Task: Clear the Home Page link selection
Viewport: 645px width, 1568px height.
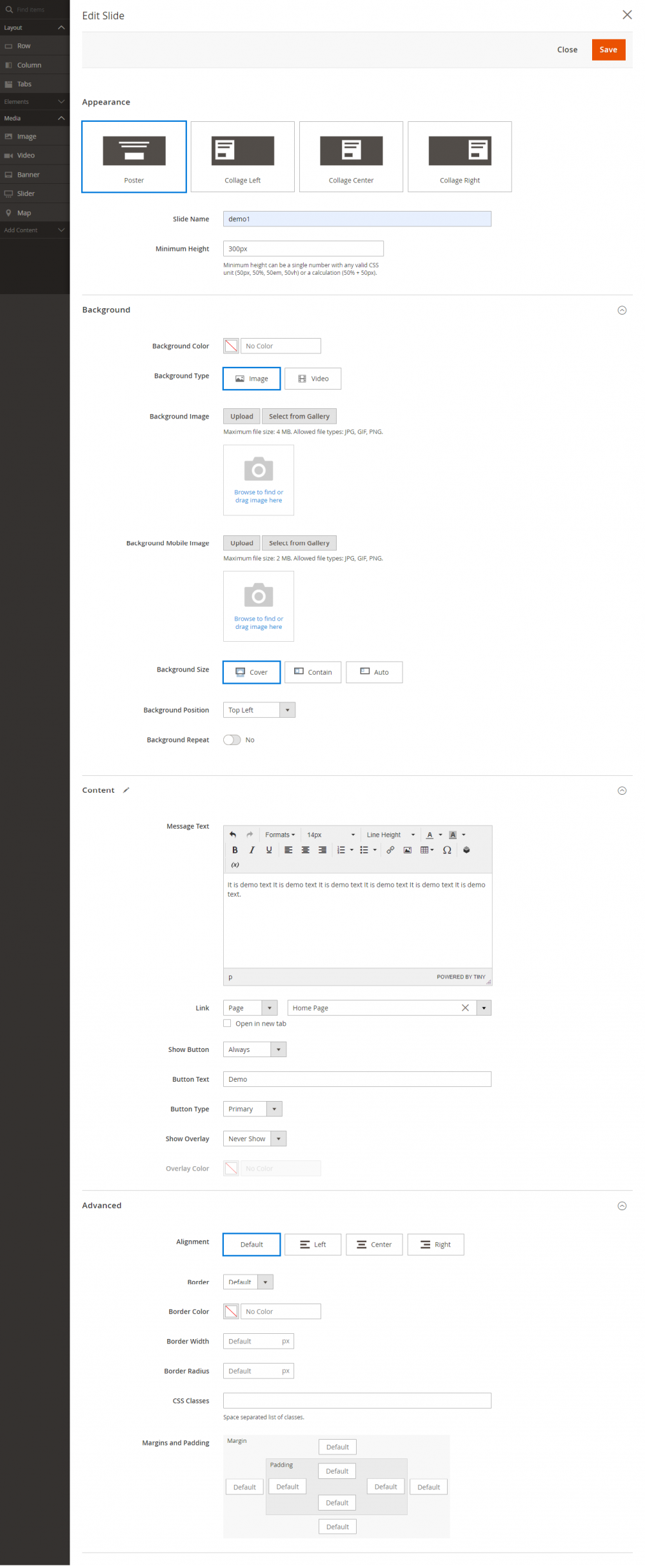Action: coord(465,1007)
